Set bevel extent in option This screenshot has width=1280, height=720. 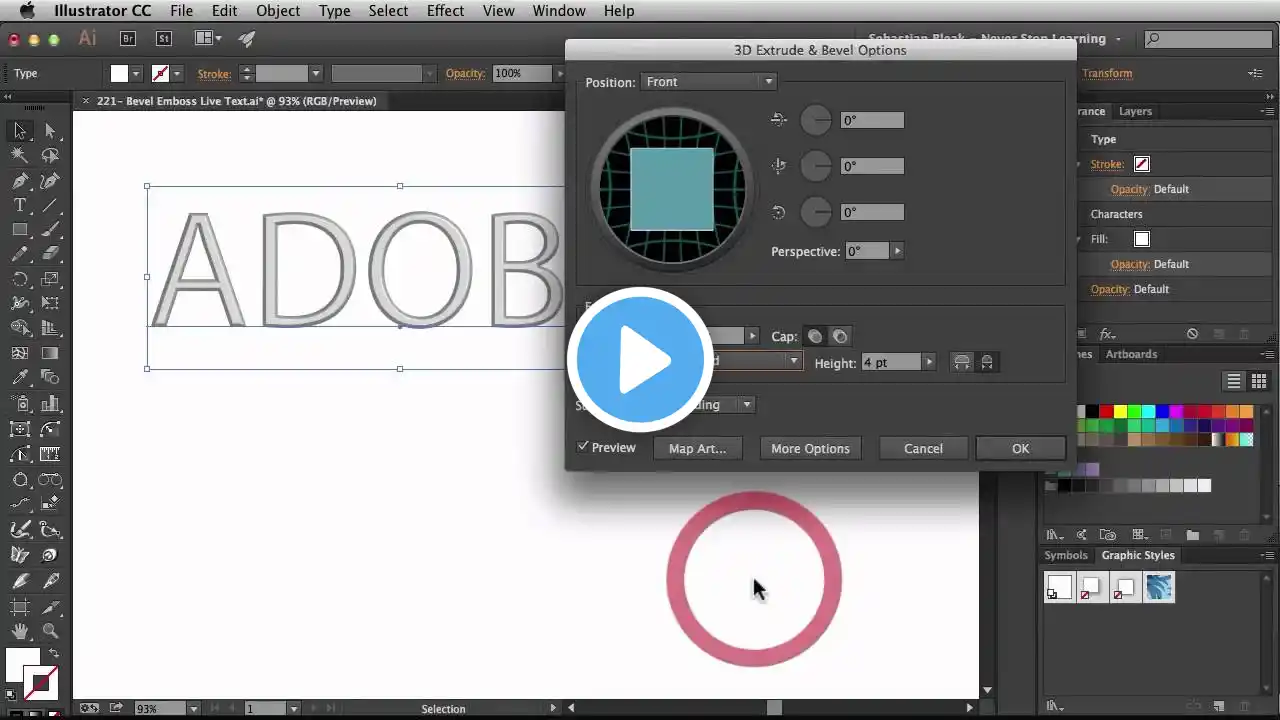pos(987,362)
